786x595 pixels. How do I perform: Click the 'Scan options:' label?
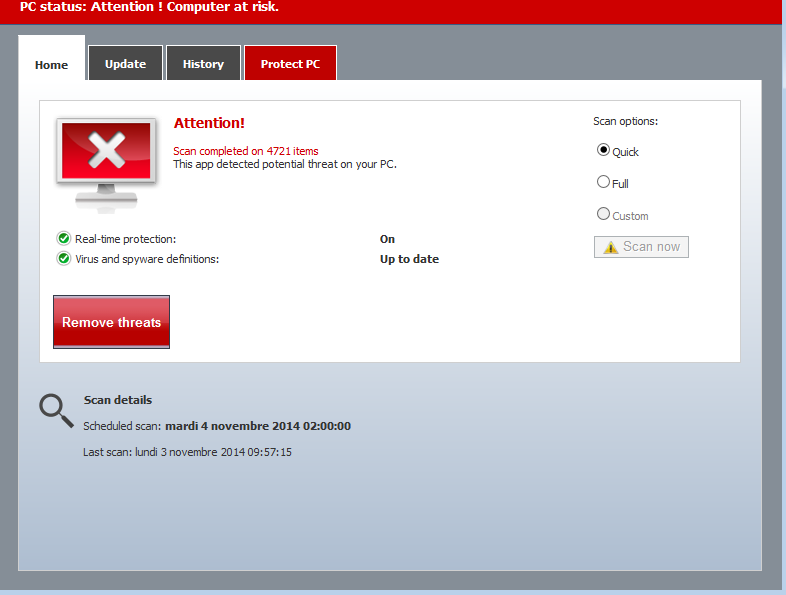pyautogui.click(x=625, y=121)
